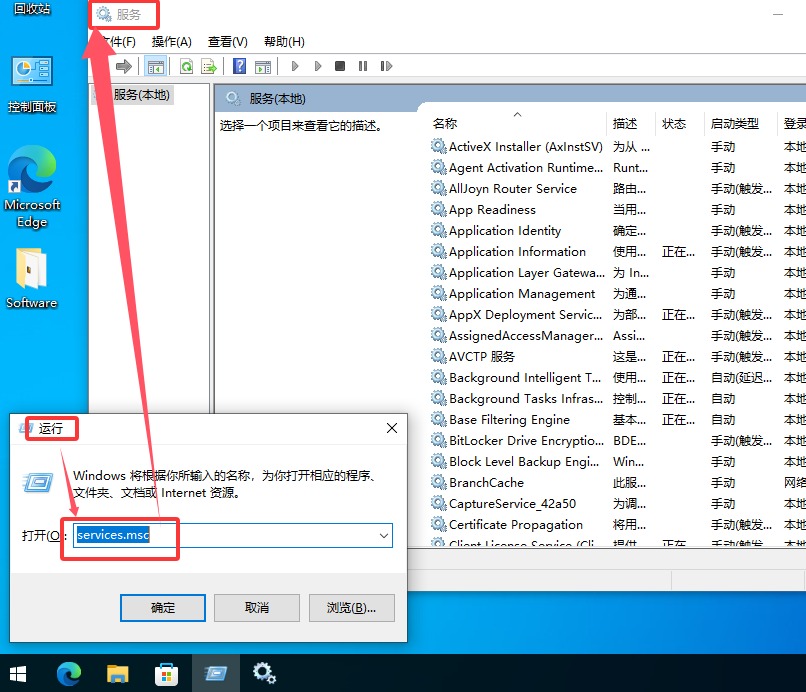Open the 文件(F) menu

click(x=117, y=41)
